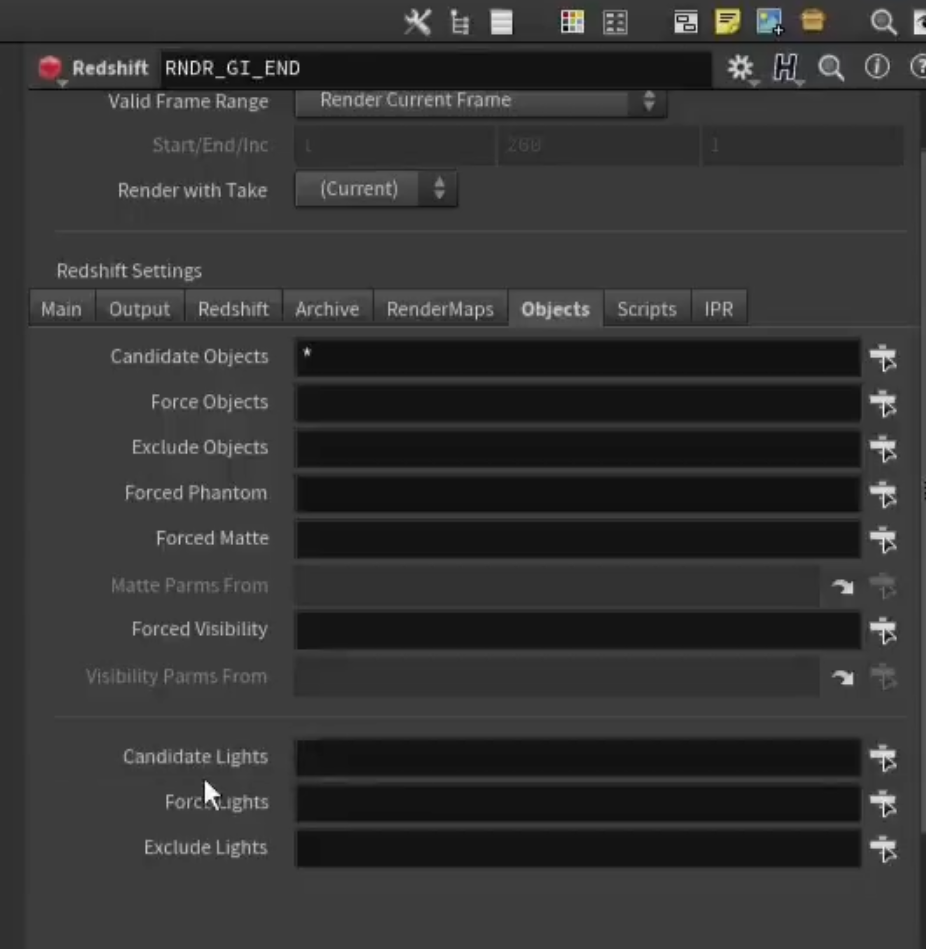
Task: Click the background image icon in the toolbar
Action: pyautogui.click(x=769, y=22)
